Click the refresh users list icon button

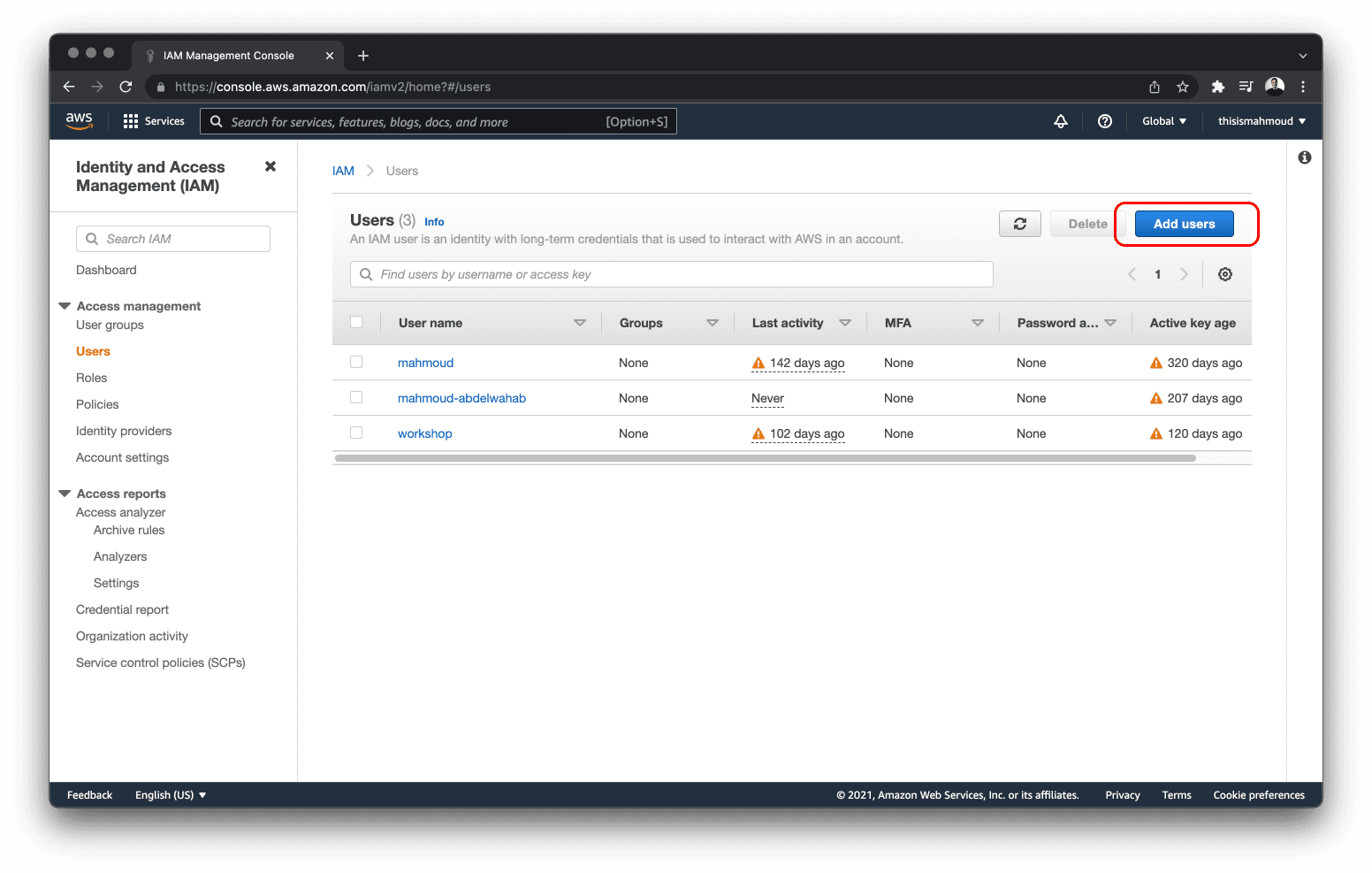(x=1019, y=224)
